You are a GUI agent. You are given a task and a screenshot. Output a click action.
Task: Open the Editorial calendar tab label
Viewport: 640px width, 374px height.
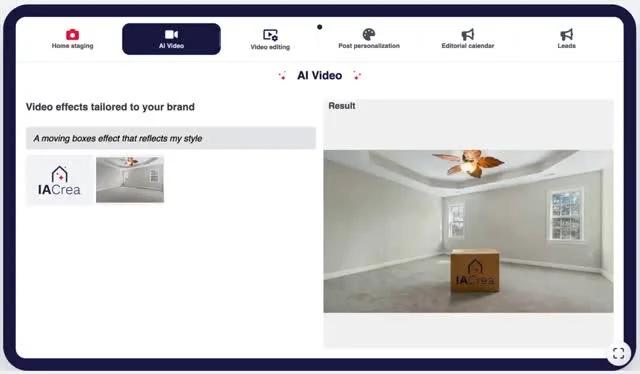point(468,46)
